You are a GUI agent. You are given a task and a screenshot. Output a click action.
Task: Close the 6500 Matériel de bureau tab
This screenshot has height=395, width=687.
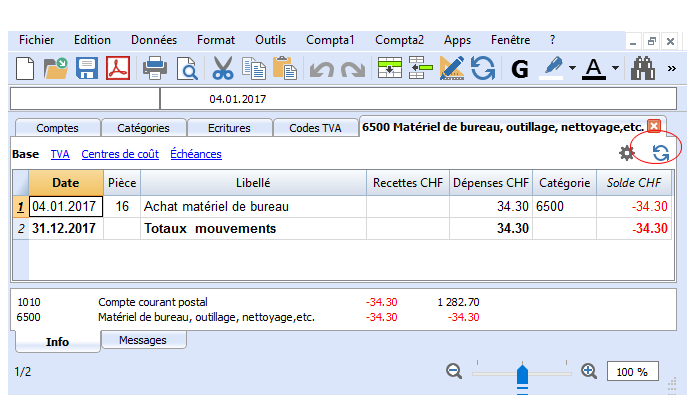(x=654, y=127)
